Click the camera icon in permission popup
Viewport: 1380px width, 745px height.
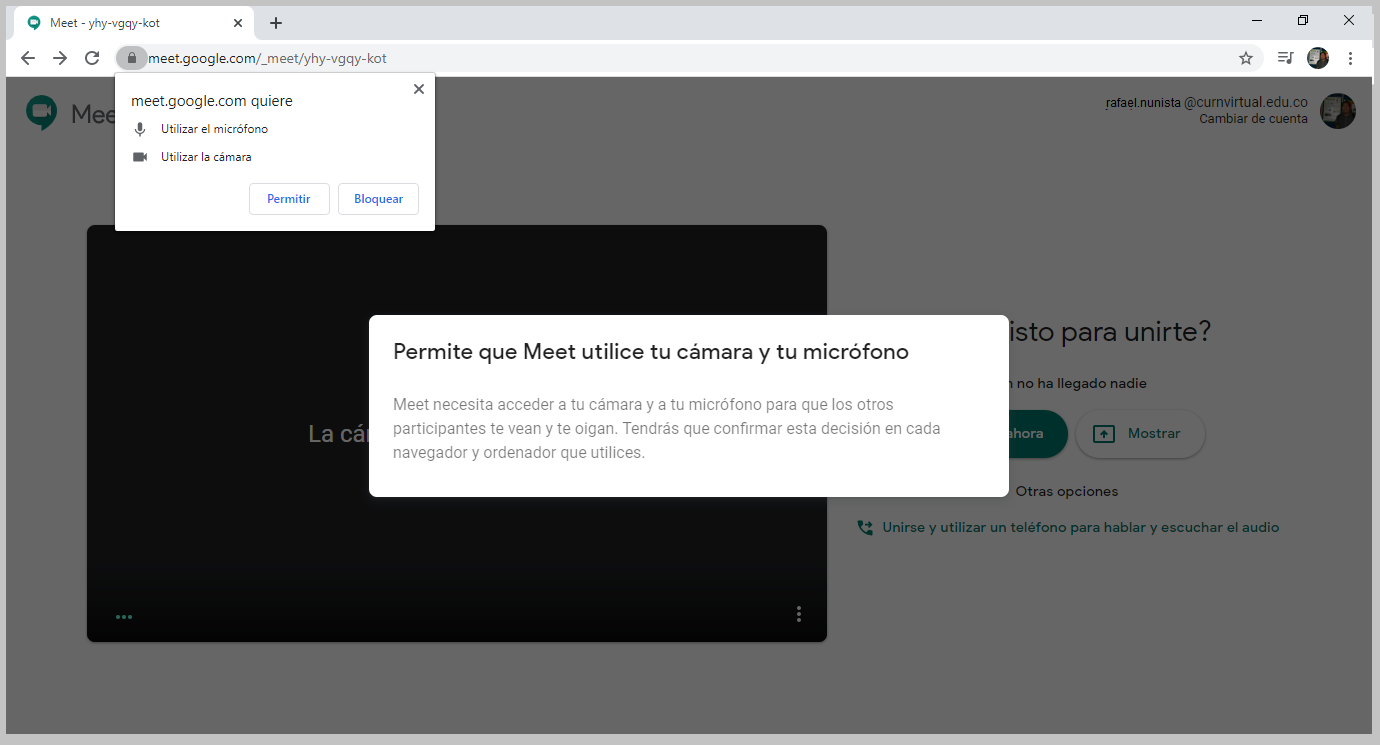(x=140, y=157)
